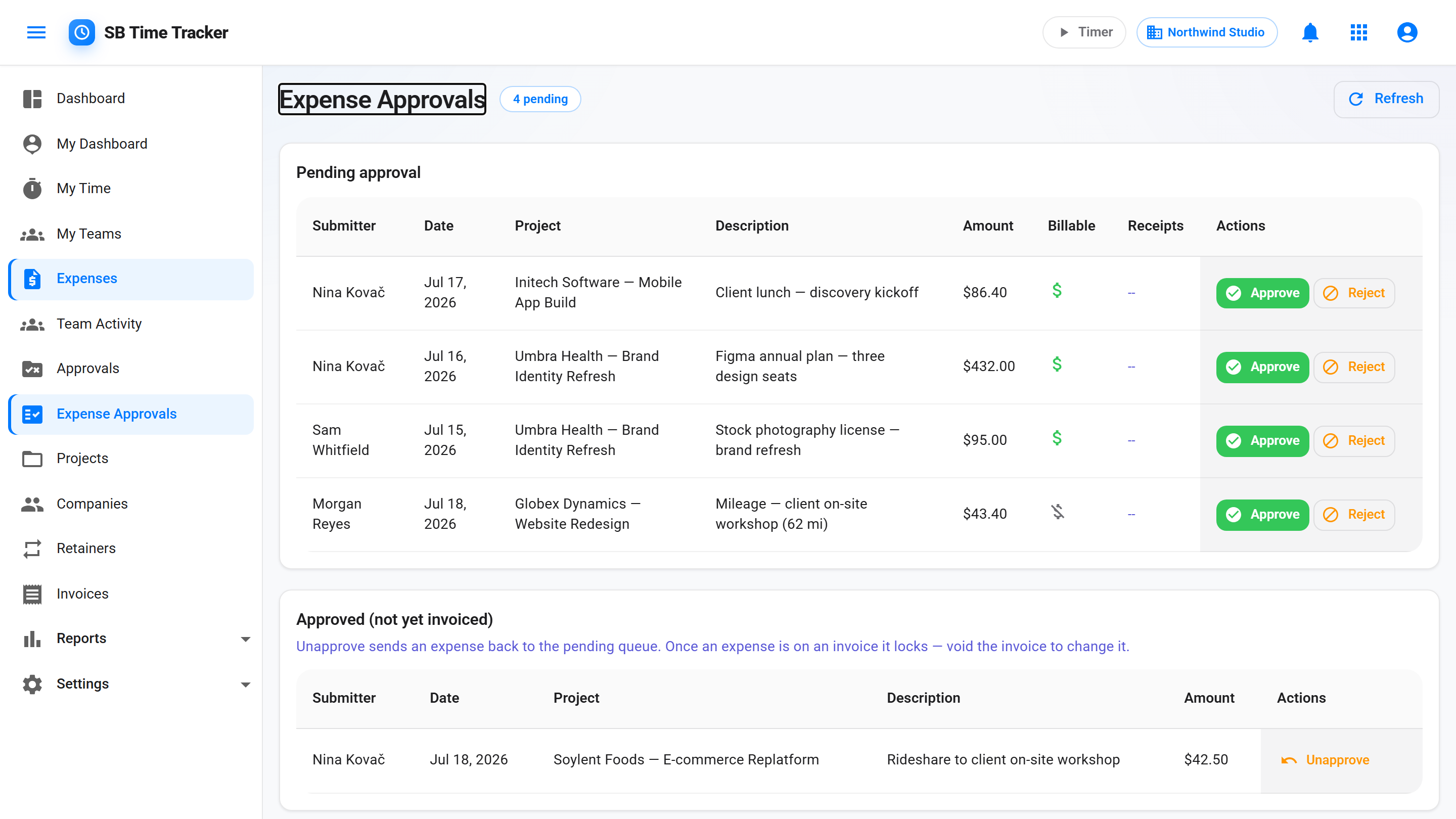Navigate to Companies

point(131,504)
